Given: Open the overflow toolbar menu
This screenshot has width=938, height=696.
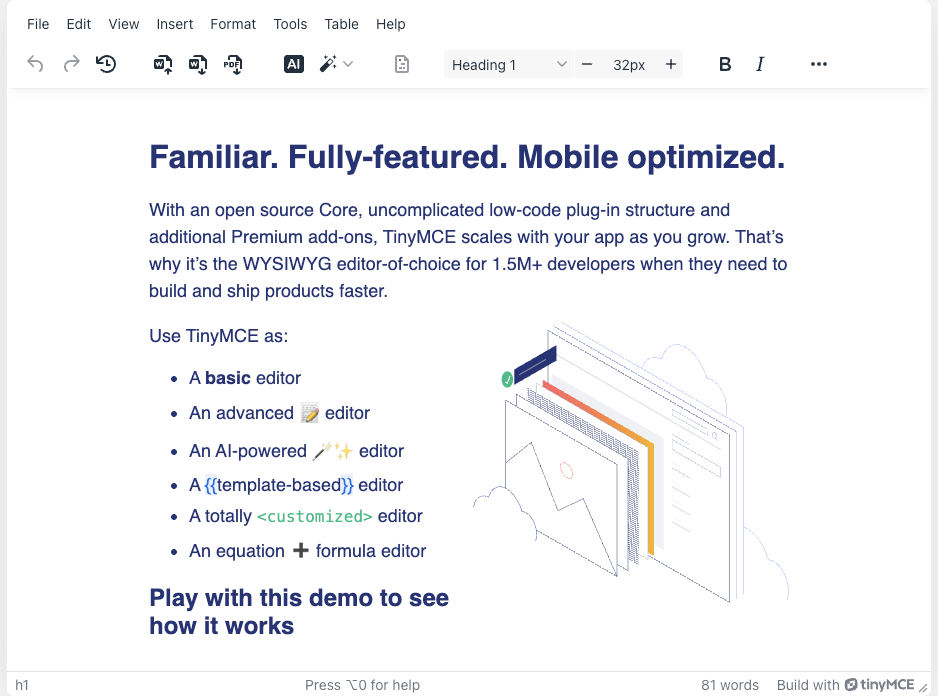Looking at the screenshot, I should pyautogui.click(x=818, y=63).
